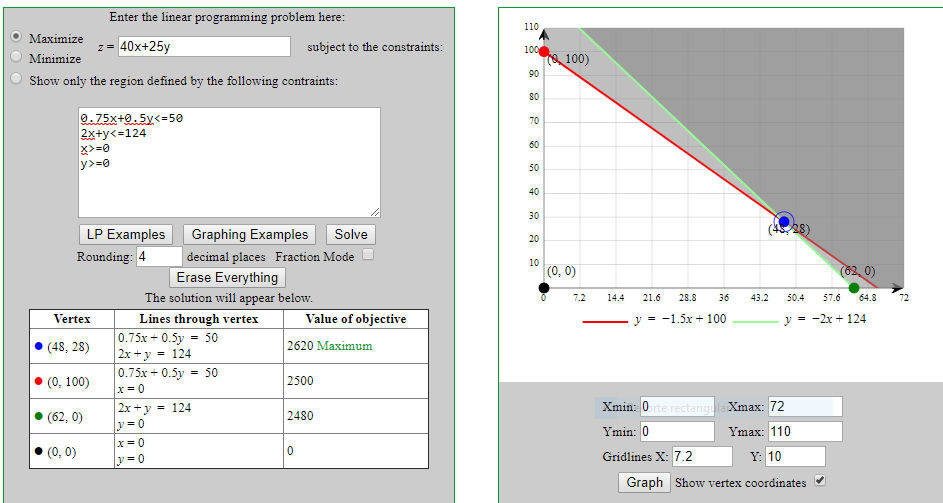Image resolution: width=943 pixels, height=503 pixels.
Task: Click the Erase Everything button
Action: point(227,277)
